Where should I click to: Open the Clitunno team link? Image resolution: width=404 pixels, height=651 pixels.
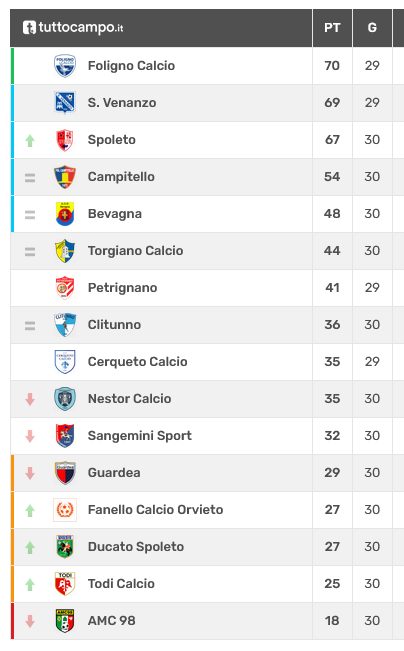pyautogui.click(x=114, y=324)
